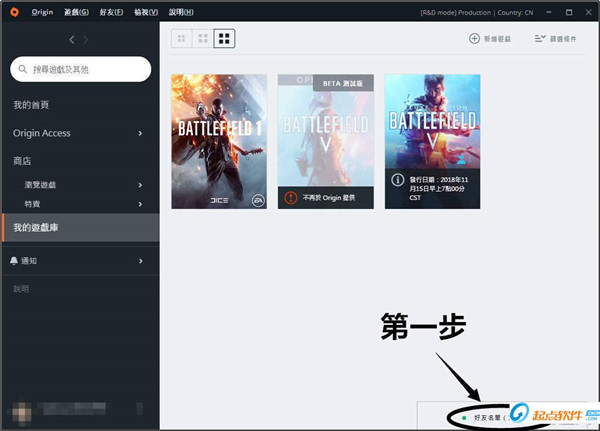Screen dimensions: 600x431
Task: Open the Battlefield V beta game tile
Action: pos(326,142)
